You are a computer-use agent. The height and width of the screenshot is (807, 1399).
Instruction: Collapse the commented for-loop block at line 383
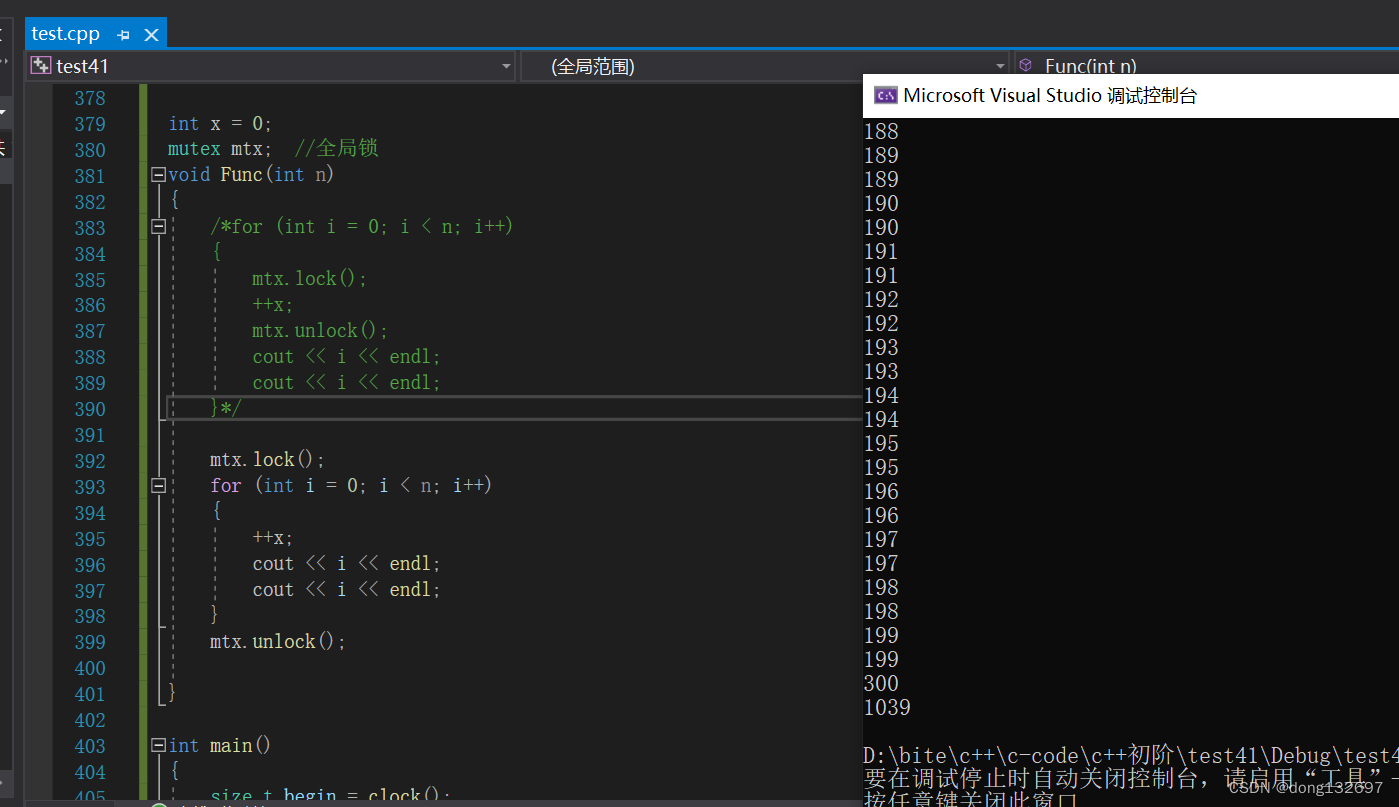[x=158, y=227]
